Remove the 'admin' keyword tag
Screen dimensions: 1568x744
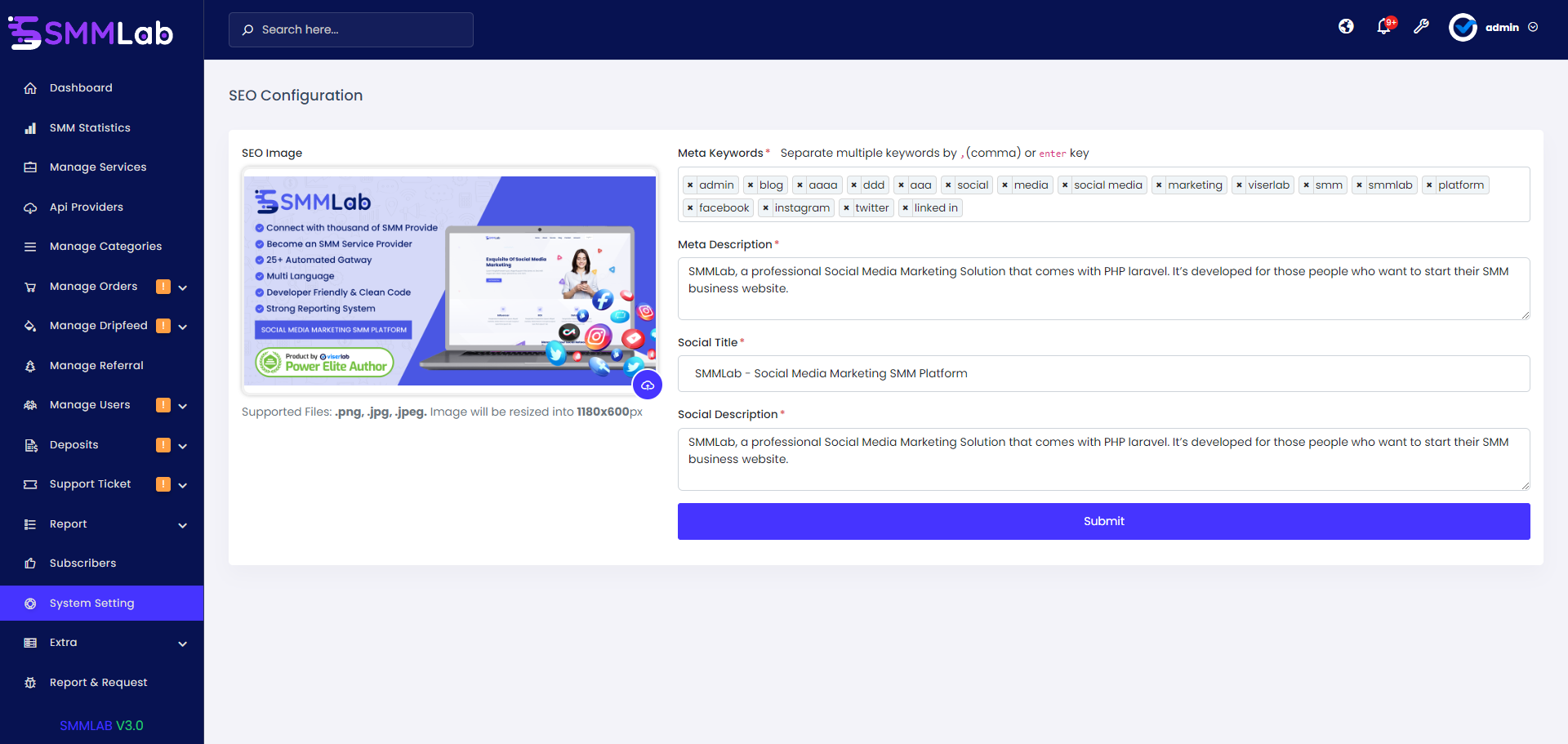(x=690, y=185)
